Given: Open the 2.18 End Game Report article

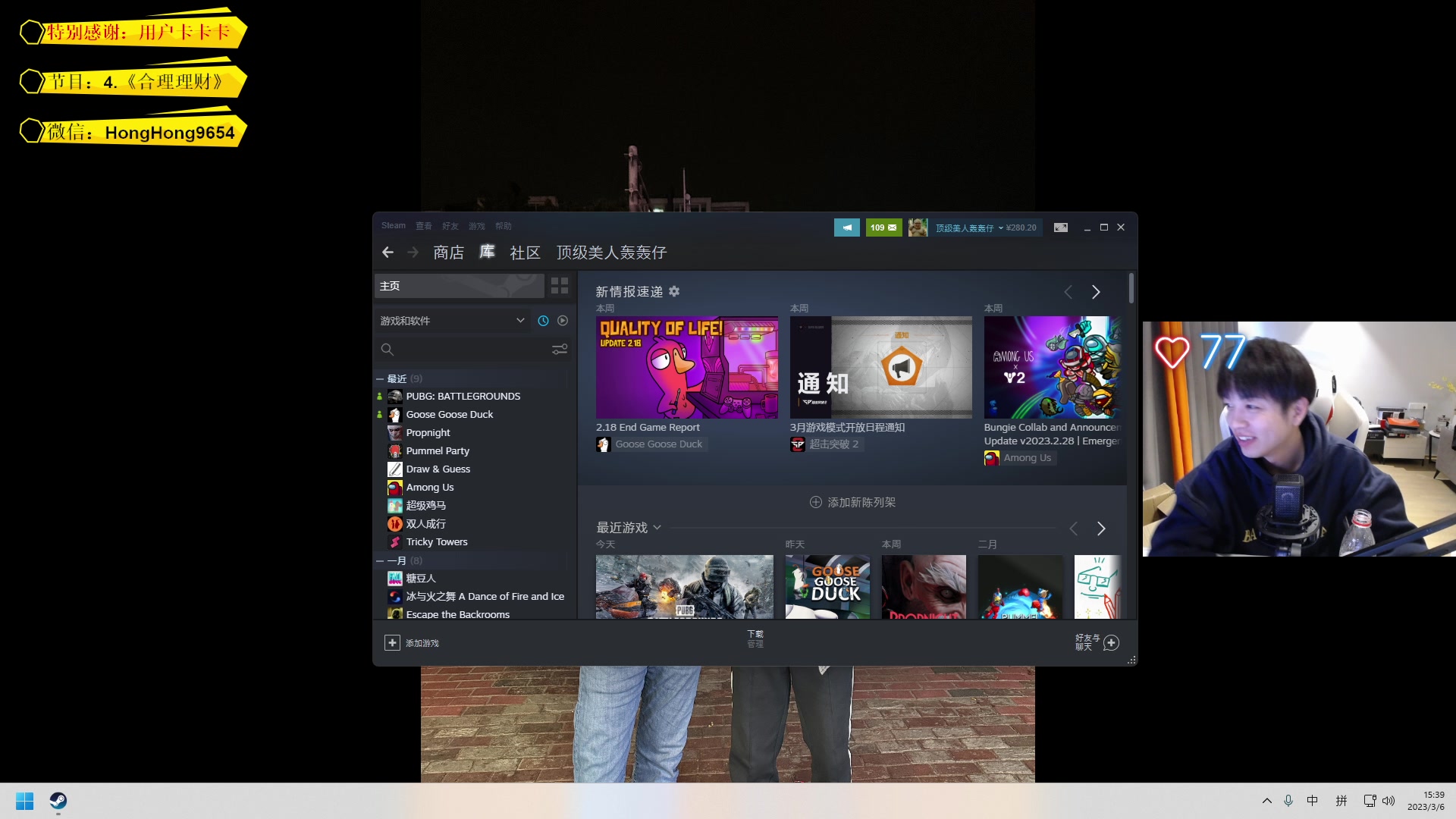Looking at the screenshot, I should (648, 428).
